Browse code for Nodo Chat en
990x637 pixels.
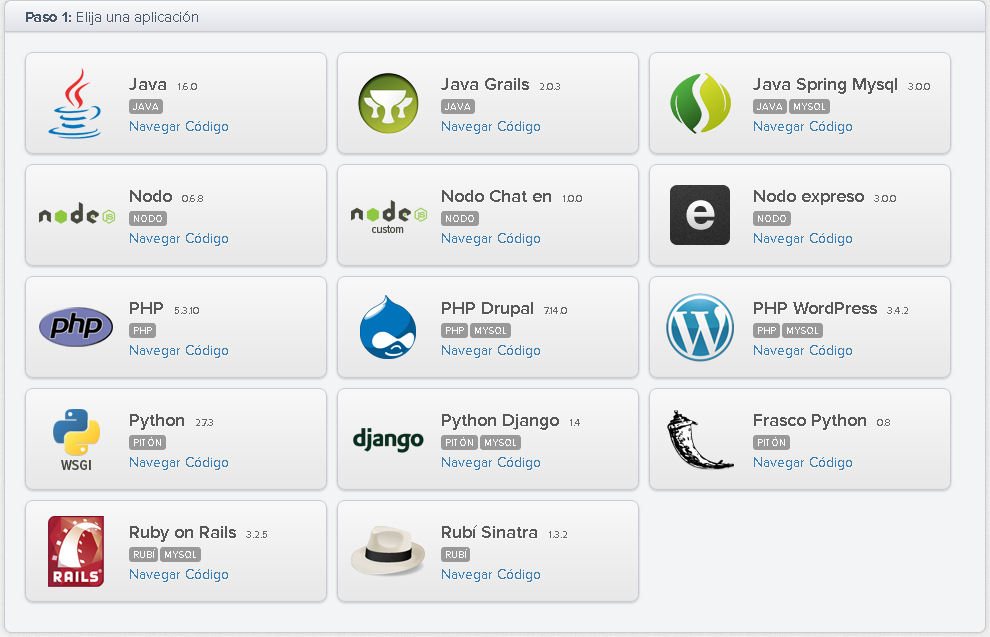(x=491, y=238)
